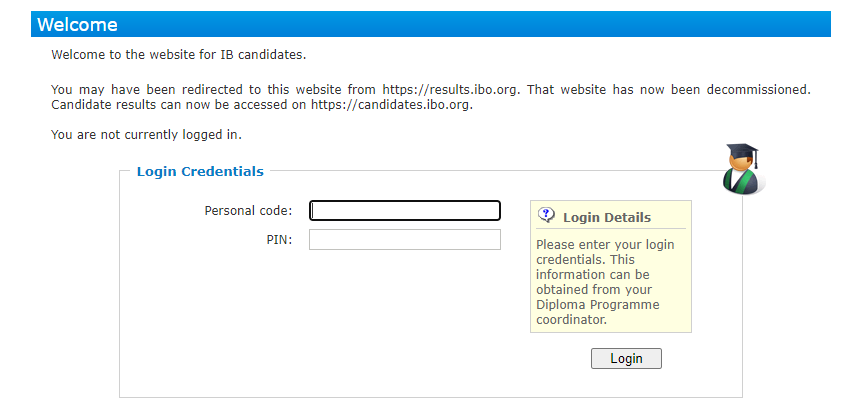
Task: Click 'Welcome to the website for IB candidates' text
Action: click(x=178, y=54)
